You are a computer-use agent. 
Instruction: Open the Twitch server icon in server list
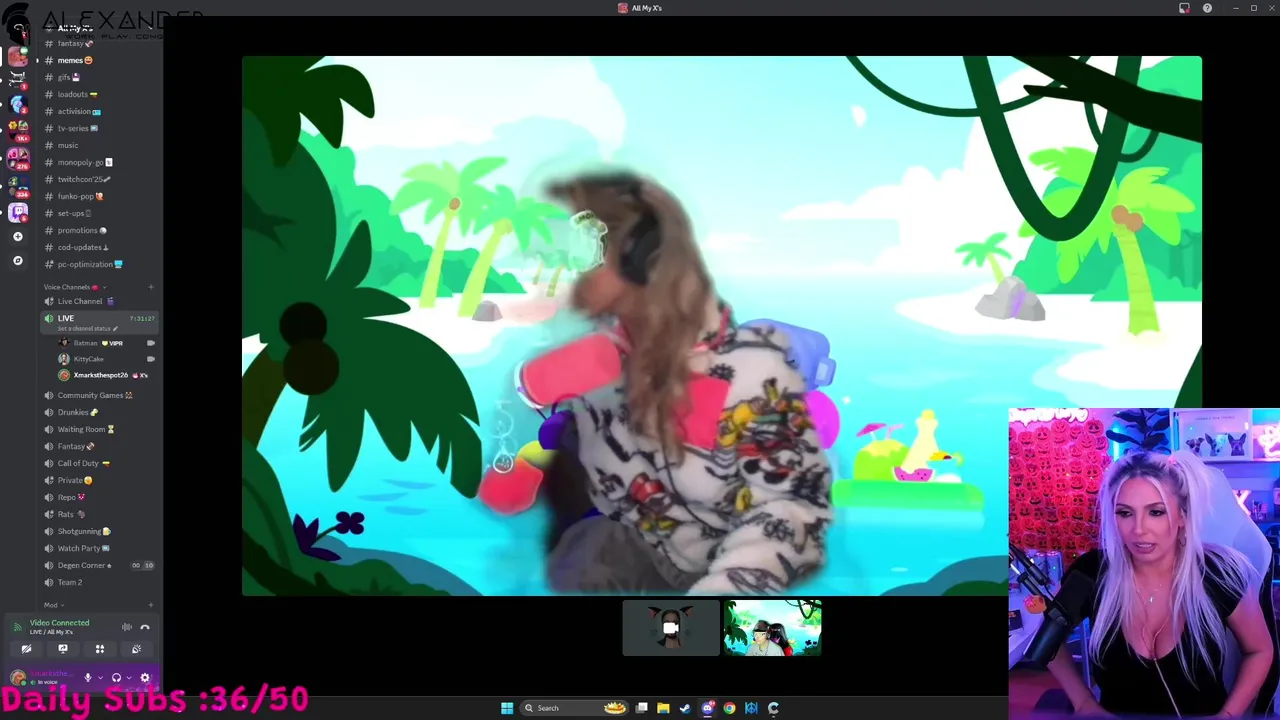tap(18, 212)
